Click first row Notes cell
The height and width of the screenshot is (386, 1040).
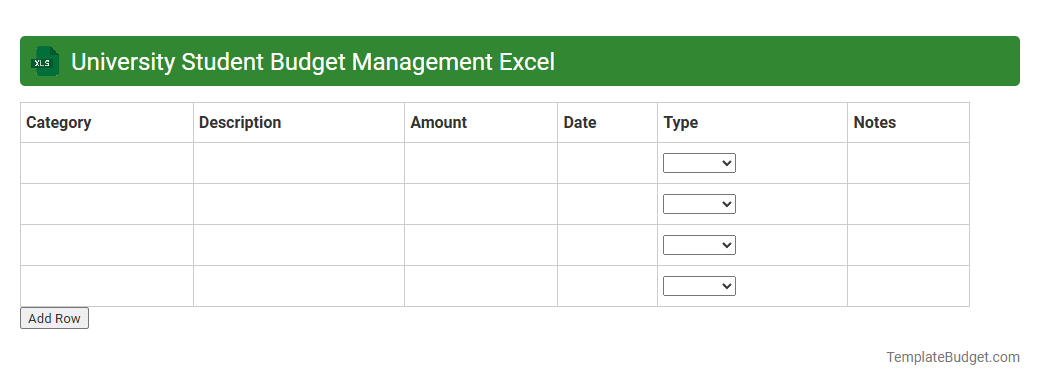coord(909,163)
